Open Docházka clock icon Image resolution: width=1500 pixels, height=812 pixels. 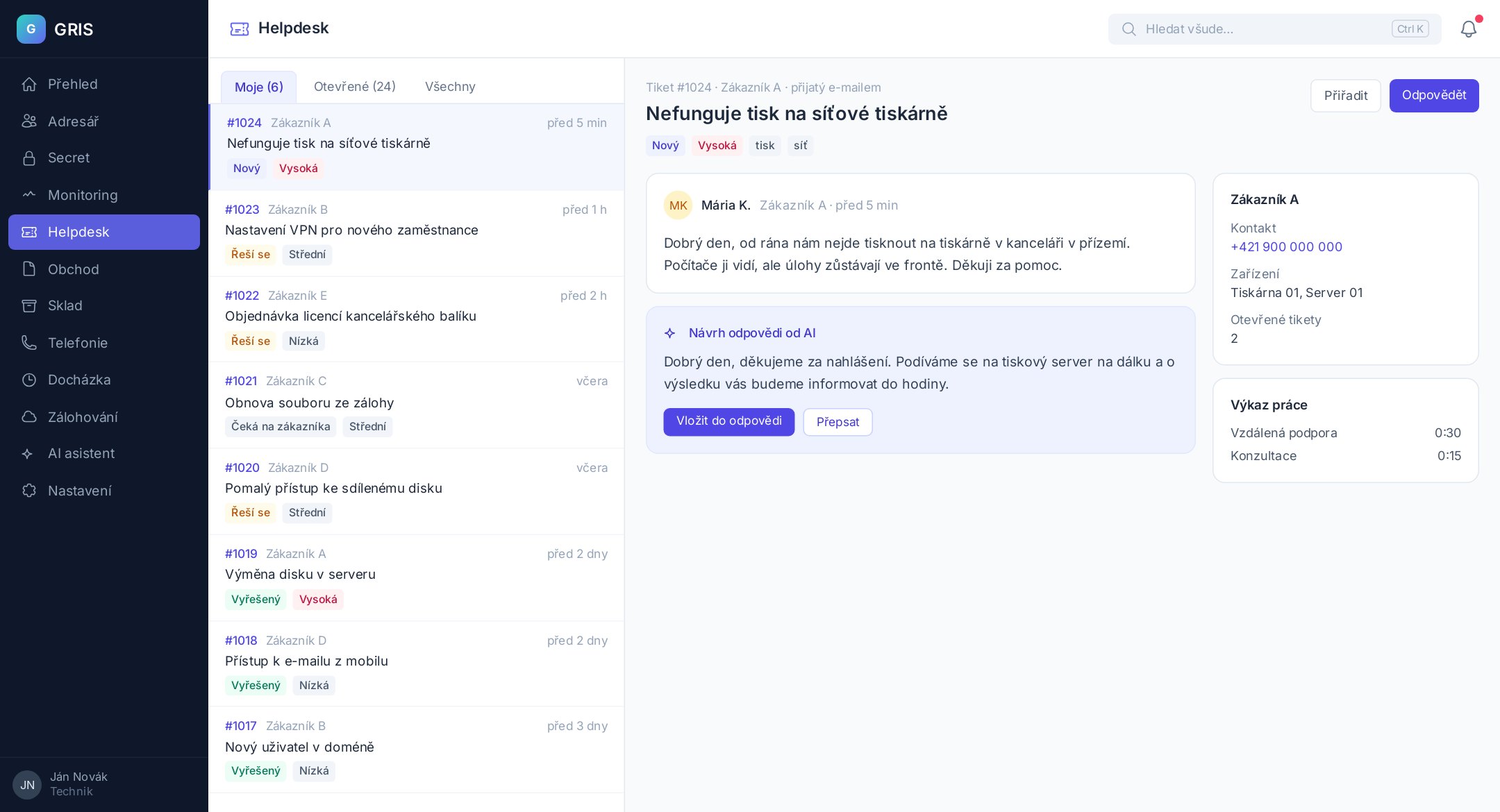point(29,380)
